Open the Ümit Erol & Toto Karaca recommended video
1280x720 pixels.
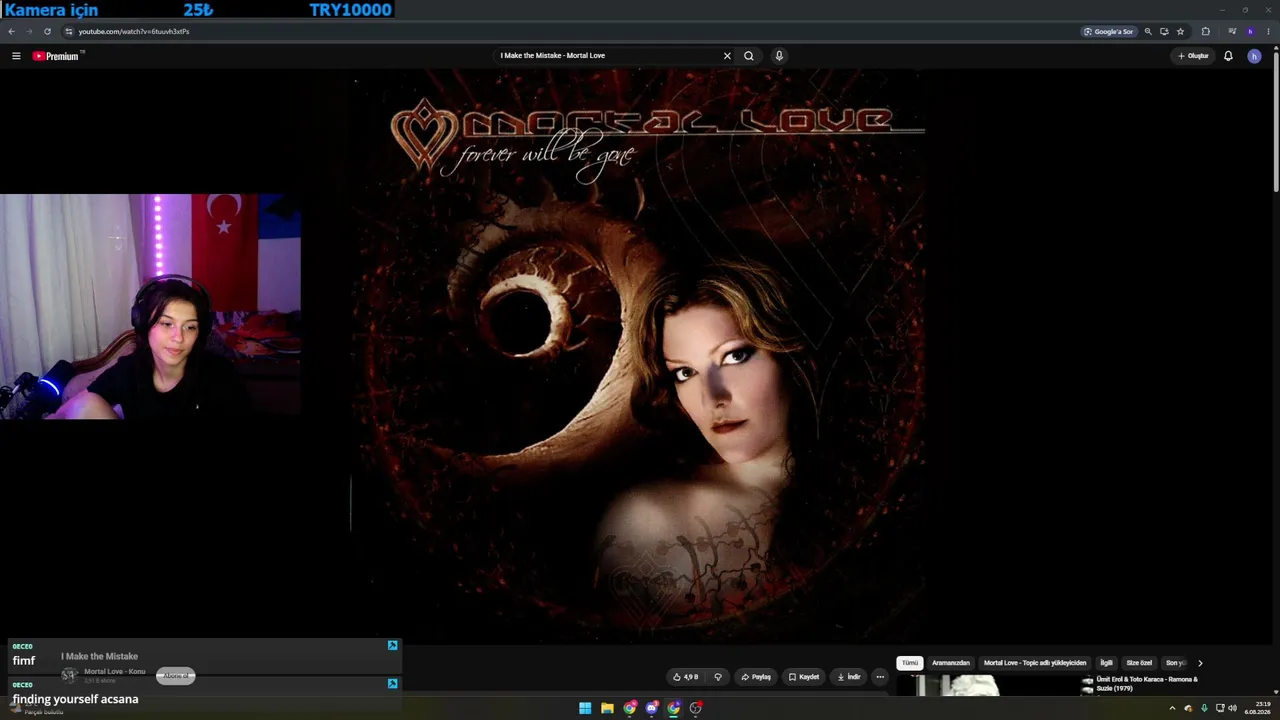[x=1147, y=684]
